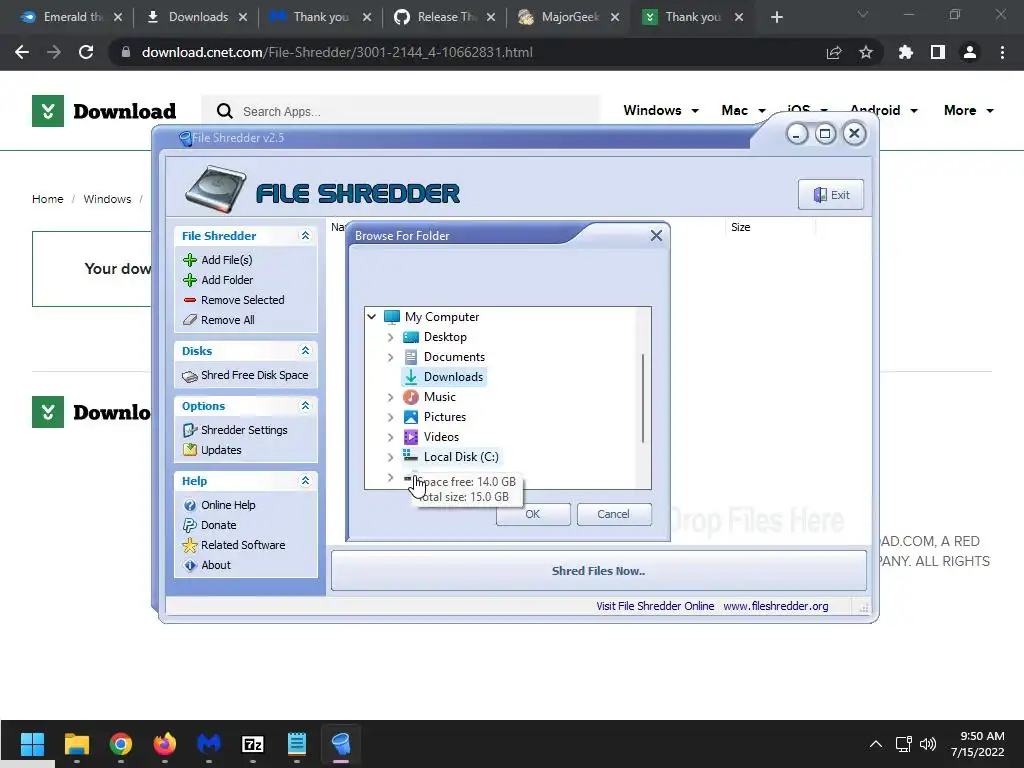
Task: Open the Windows Start menu
Action: pos(32,744)
